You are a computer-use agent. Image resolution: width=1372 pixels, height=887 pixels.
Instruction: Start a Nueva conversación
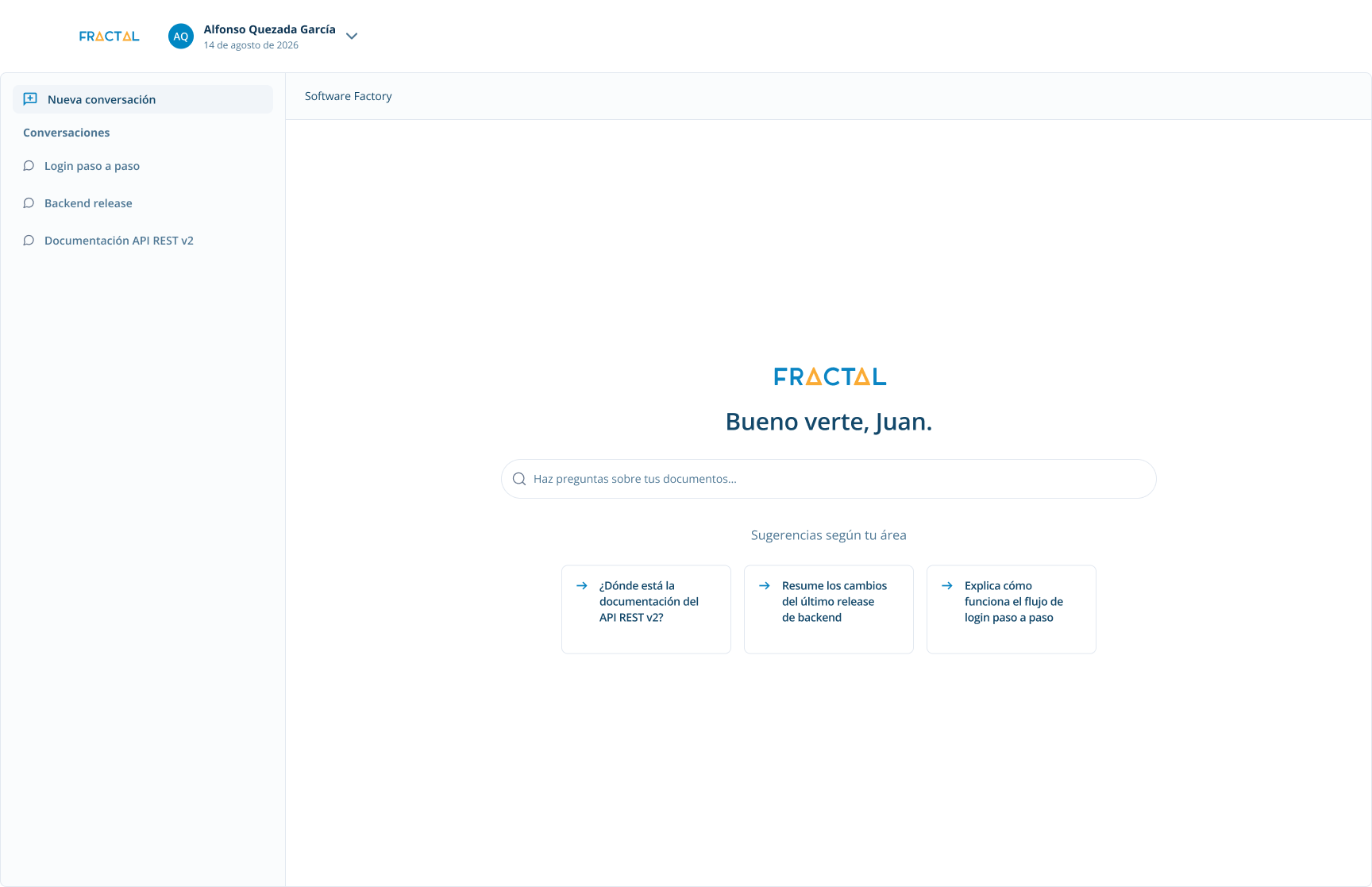pos(143,99)
